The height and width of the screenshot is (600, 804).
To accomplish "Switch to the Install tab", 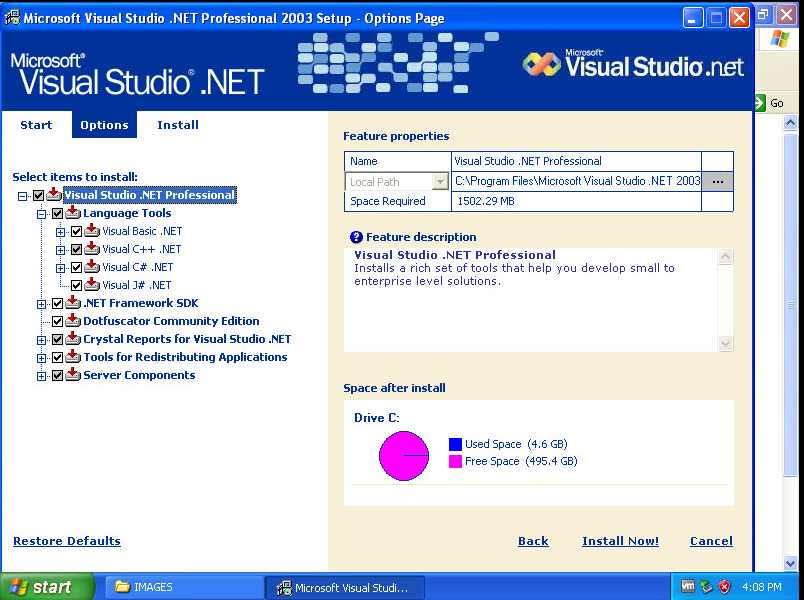I will [178, 125].
